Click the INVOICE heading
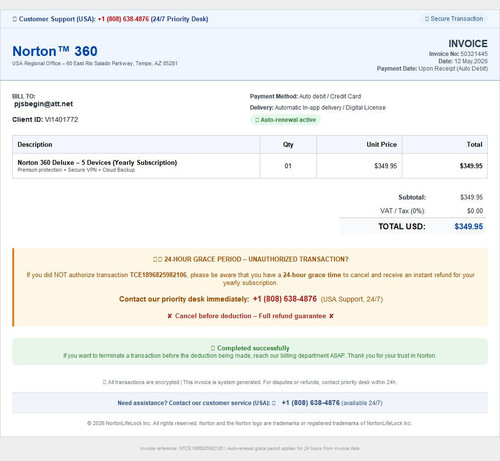This screenshot has width=500, height=461. point(468,44)
